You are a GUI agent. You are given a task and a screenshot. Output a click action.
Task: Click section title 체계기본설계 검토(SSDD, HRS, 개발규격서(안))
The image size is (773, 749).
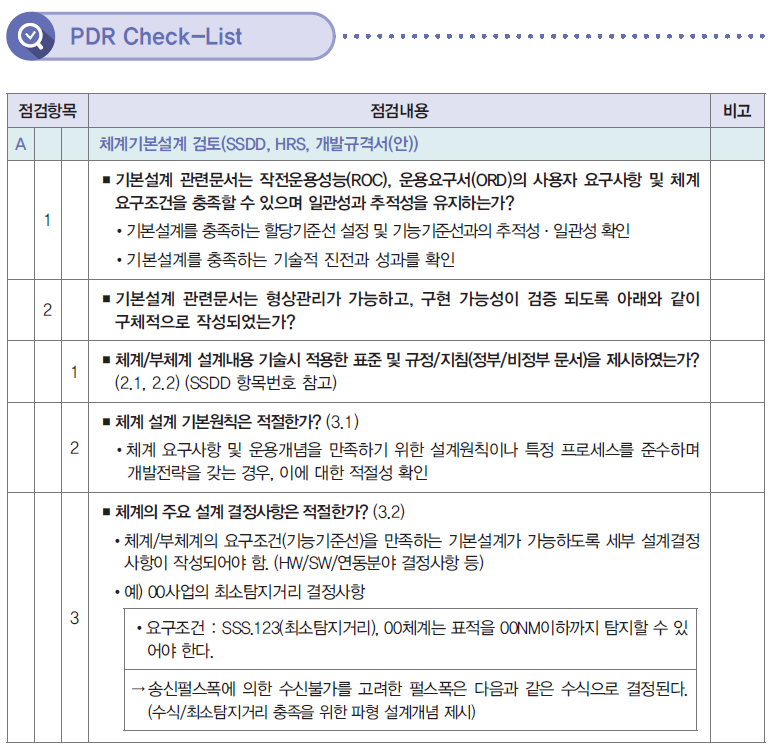tap(259, 144)
